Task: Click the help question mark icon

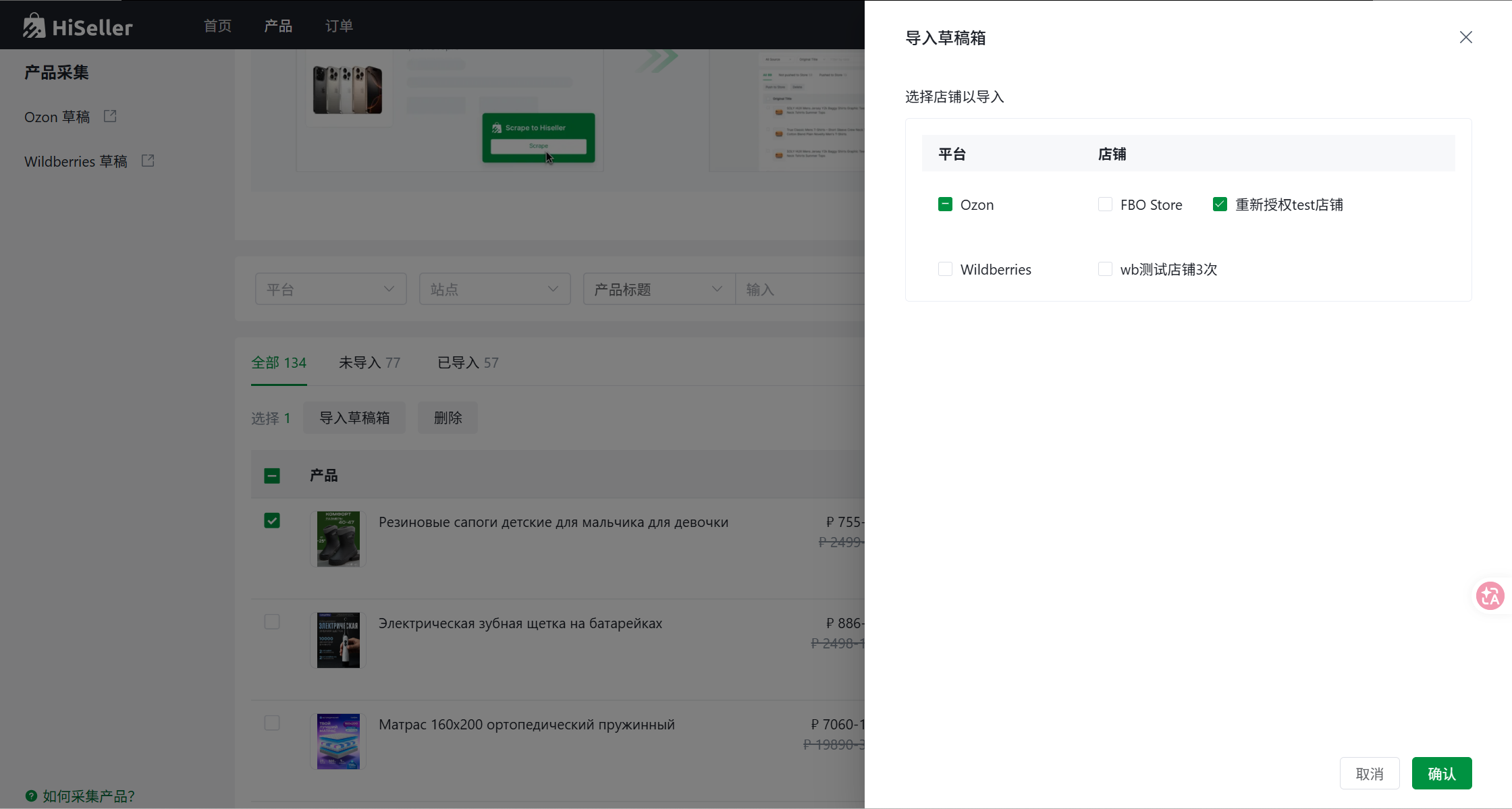Action: (x=31, y=796)
